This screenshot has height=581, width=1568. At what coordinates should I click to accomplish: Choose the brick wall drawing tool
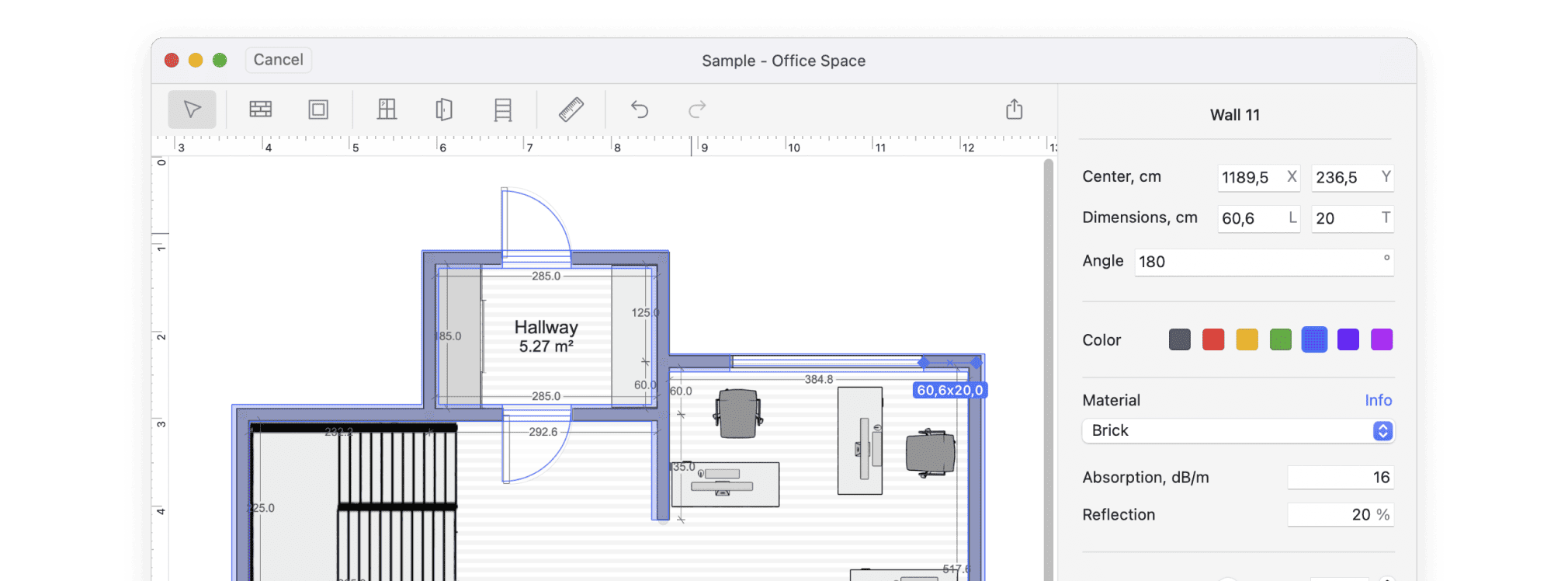[x=260, y=110]
